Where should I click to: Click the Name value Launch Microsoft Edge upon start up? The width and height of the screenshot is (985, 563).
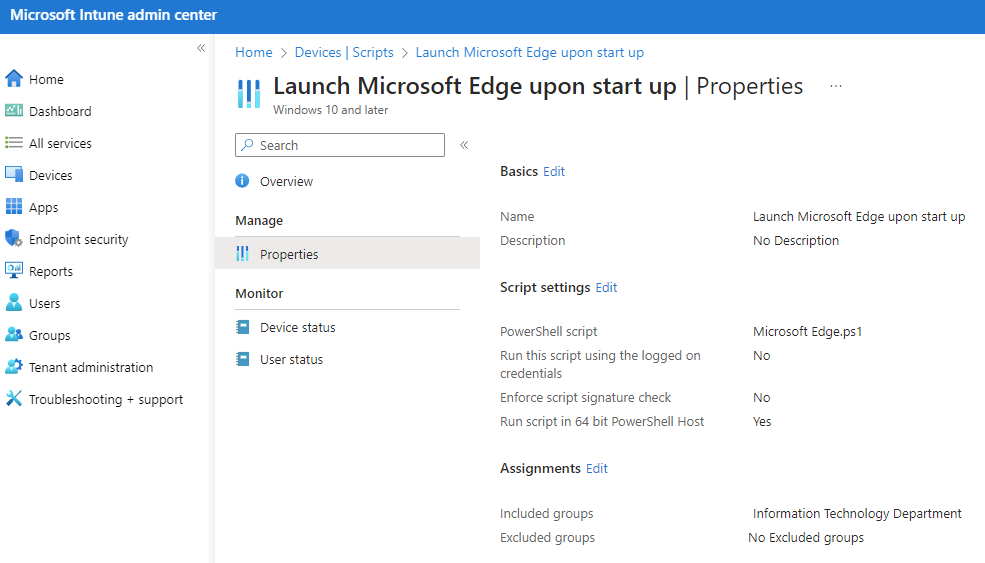(x=858, y=216)
